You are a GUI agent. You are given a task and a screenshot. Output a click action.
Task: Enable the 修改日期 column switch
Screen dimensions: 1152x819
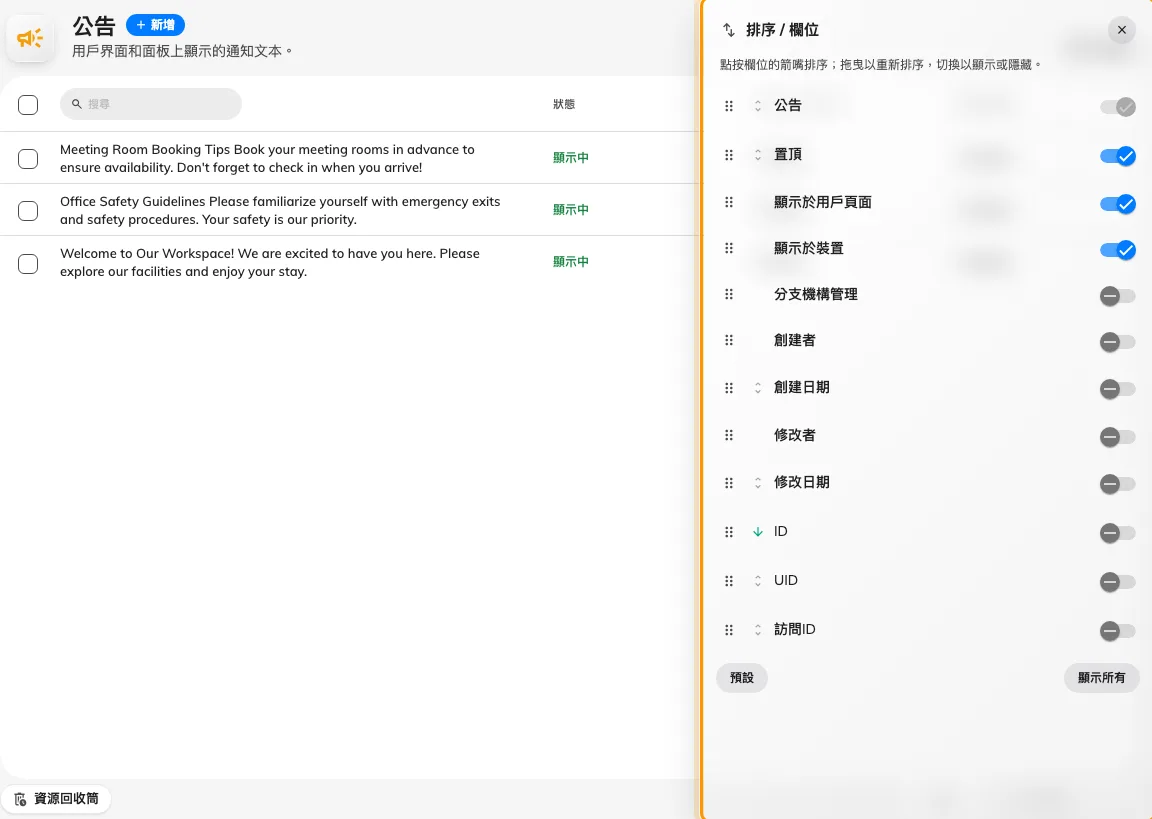click(x=1117, y=483)
